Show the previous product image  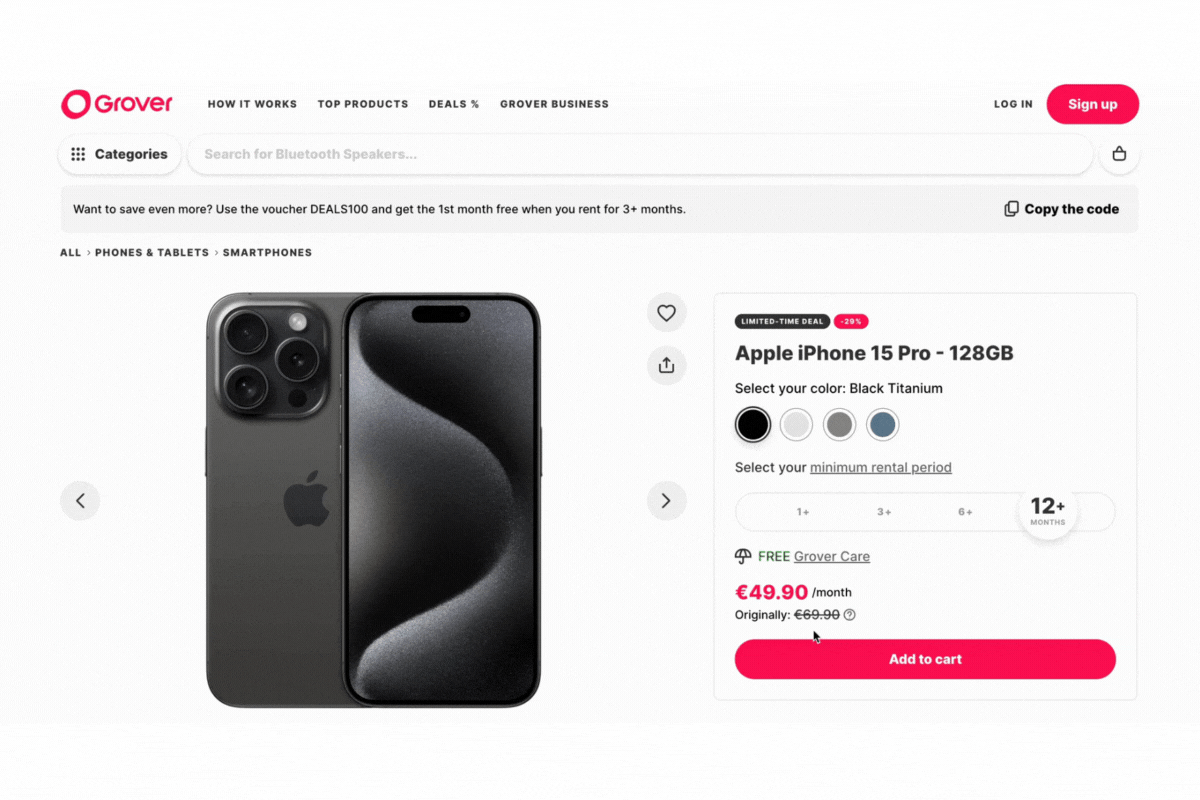(80, 500)
